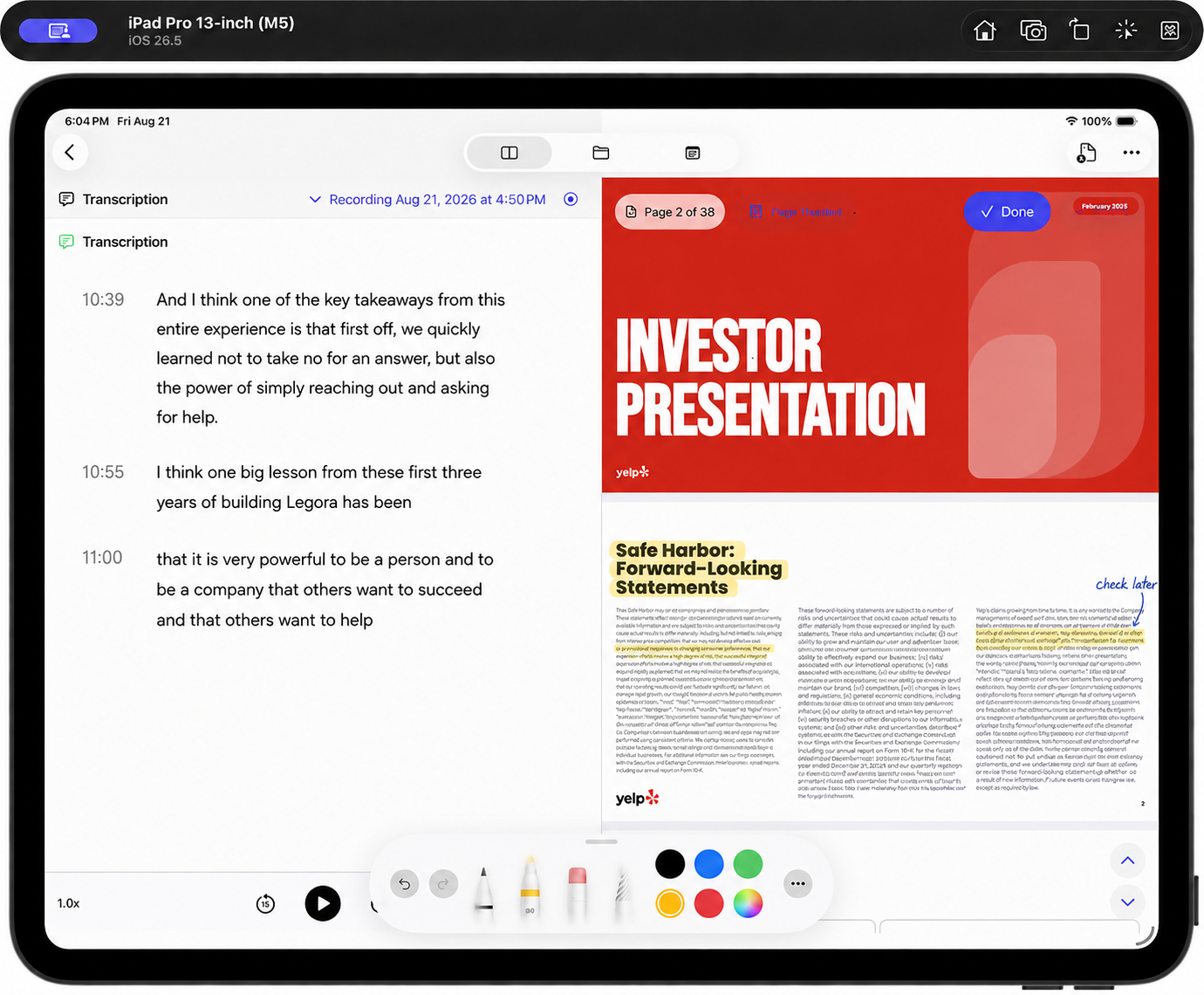This screenshot has width=1204, height=995.
Task: Open the three-dot more options menu
Action: tap(1132, 153)
